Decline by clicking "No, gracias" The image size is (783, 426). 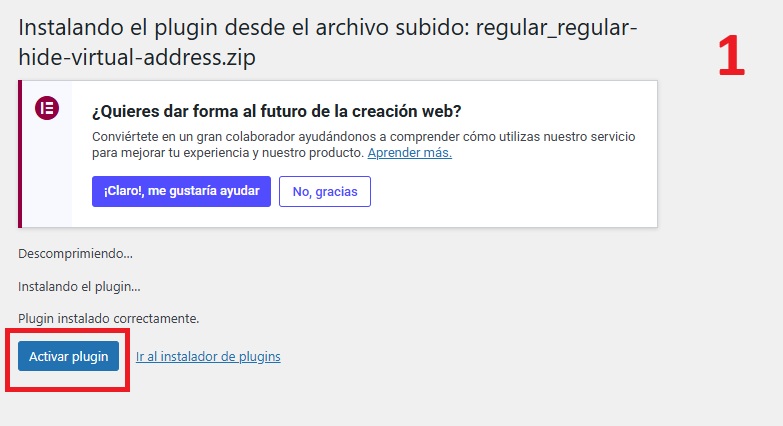(325, 191)
